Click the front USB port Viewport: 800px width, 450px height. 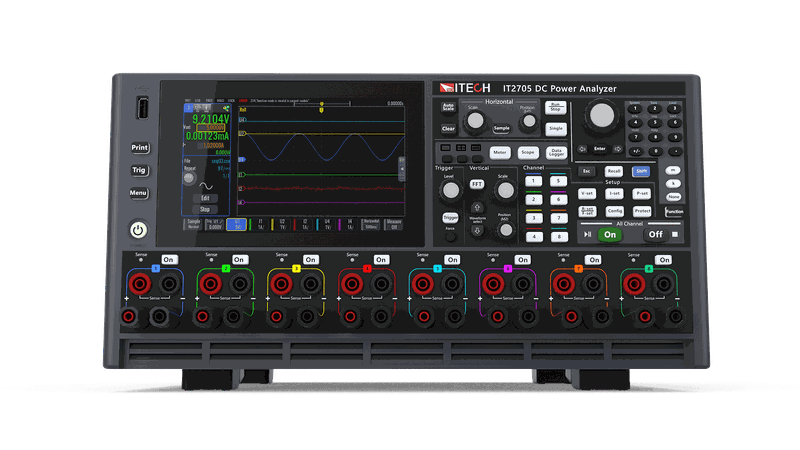tap(143, 108)
